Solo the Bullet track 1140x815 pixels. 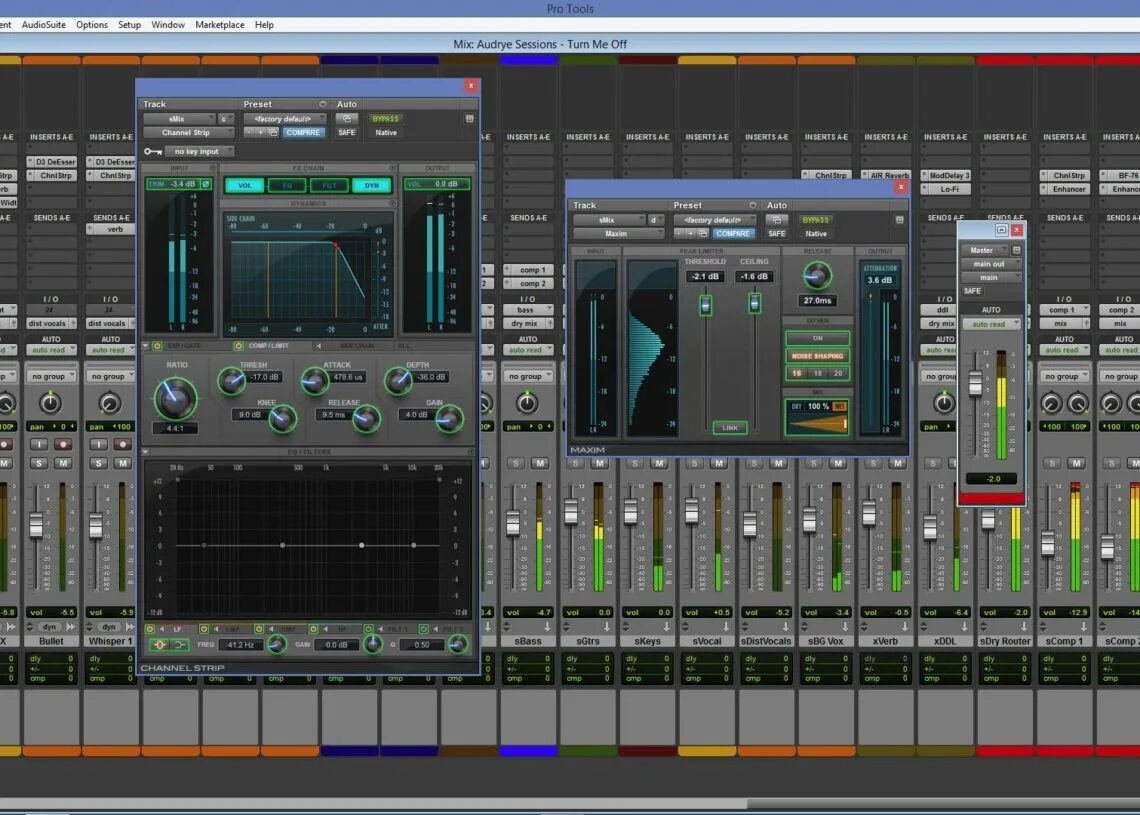point(39,463)
